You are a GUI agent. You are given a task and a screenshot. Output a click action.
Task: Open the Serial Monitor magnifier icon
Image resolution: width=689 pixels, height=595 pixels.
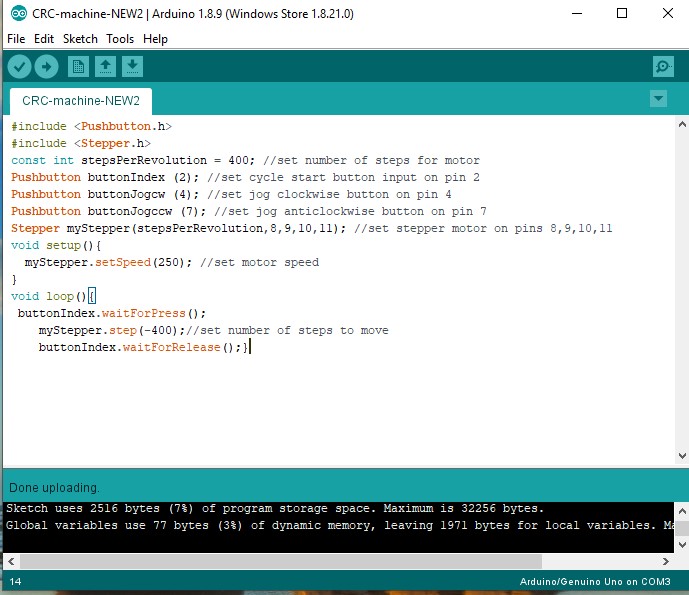[663, 67]
